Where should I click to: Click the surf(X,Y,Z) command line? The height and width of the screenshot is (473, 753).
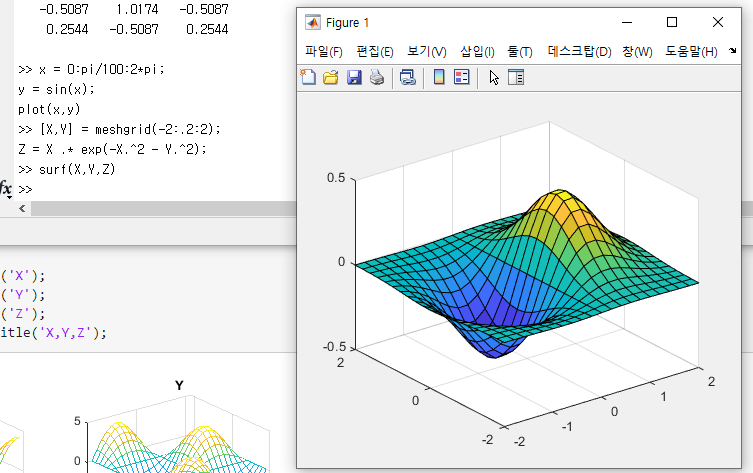[67, 169]
